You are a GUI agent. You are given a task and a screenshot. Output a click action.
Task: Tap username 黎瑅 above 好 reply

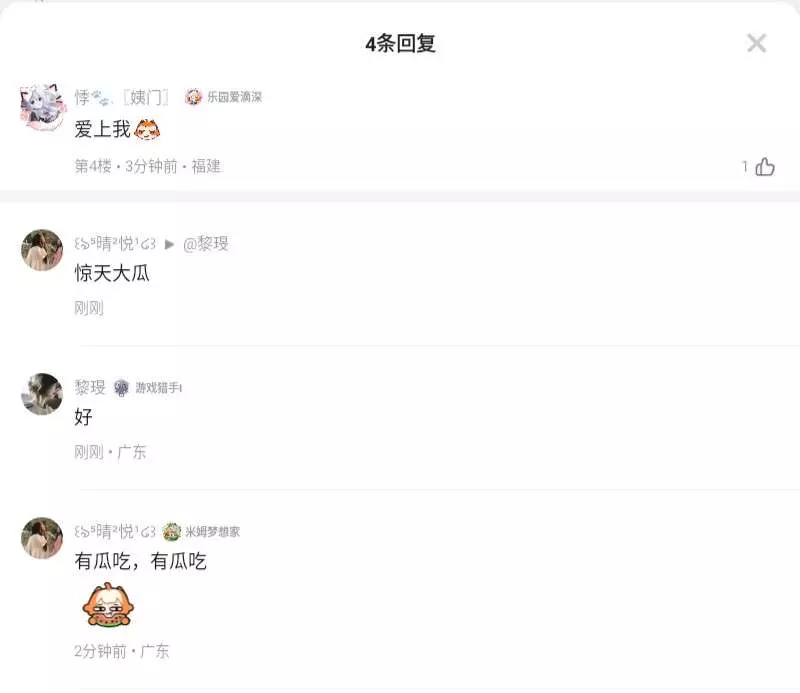90,387
